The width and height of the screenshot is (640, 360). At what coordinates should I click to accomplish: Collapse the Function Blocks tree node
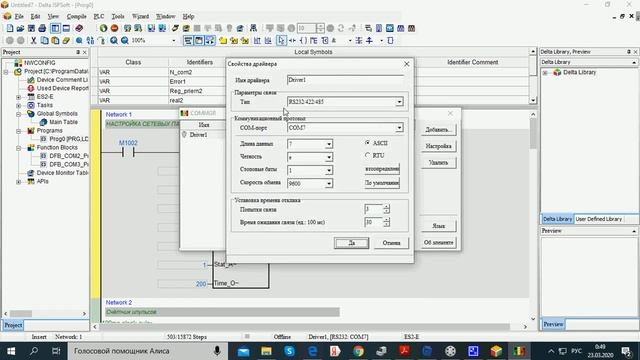pos(18,148)
